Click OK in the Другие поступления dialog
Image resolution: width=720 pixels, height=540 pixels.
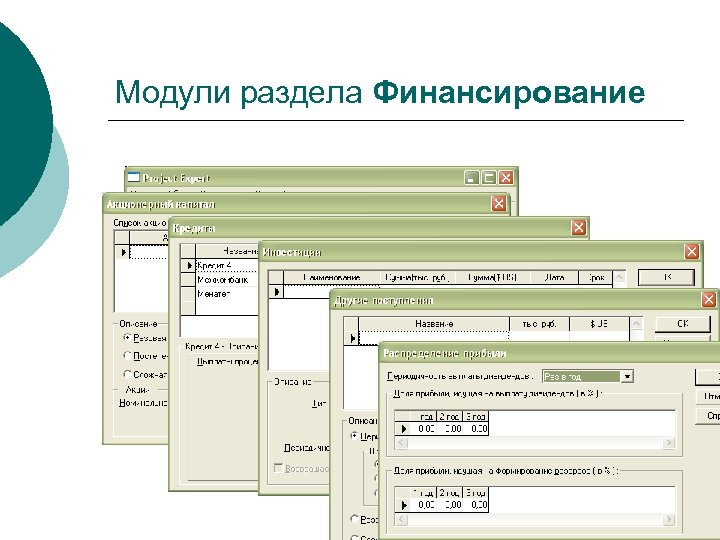pyautogui.click(x=682, y=324)
